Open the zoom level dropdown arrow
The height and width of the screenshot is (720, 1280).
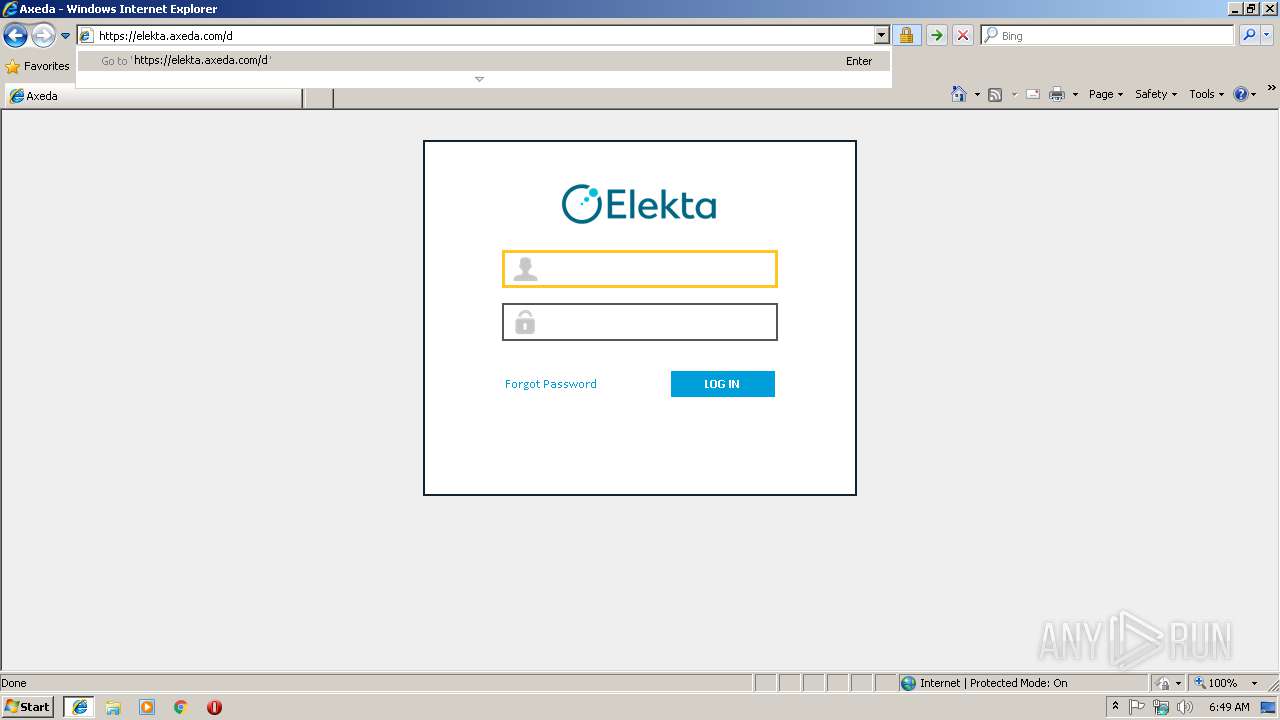1254,683
